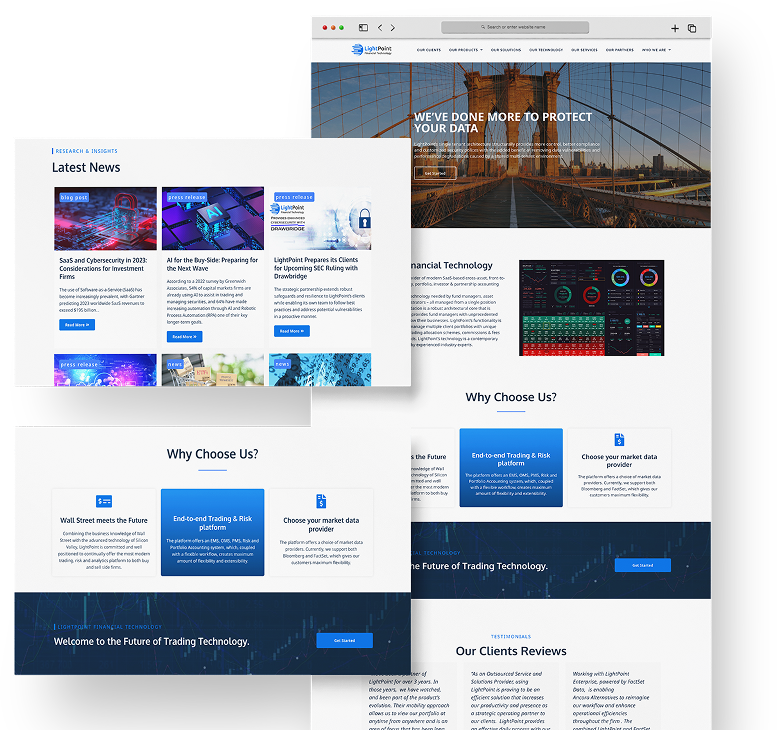
Task: Select Our Technology in the navigation bar
Action: [546, 50]
